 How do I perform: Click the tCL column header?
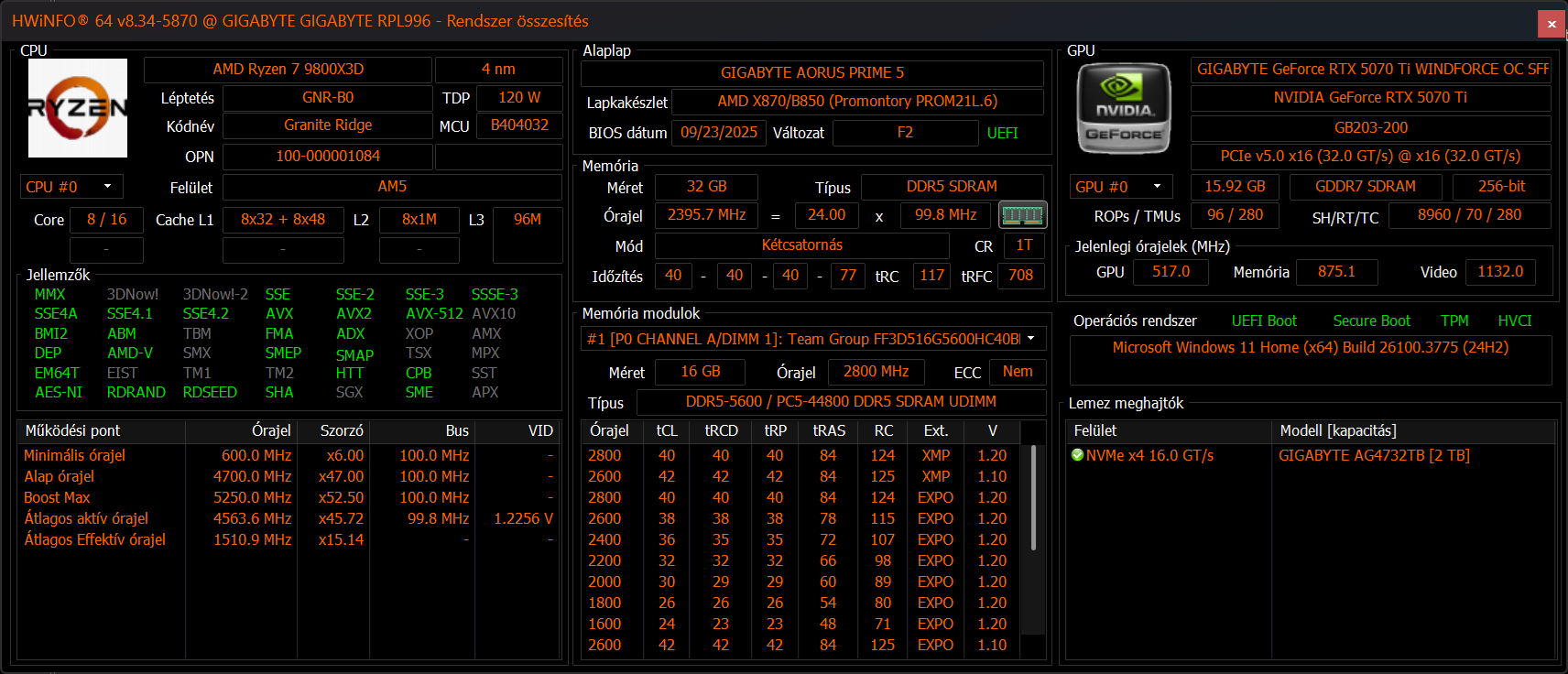pos(667,430)
